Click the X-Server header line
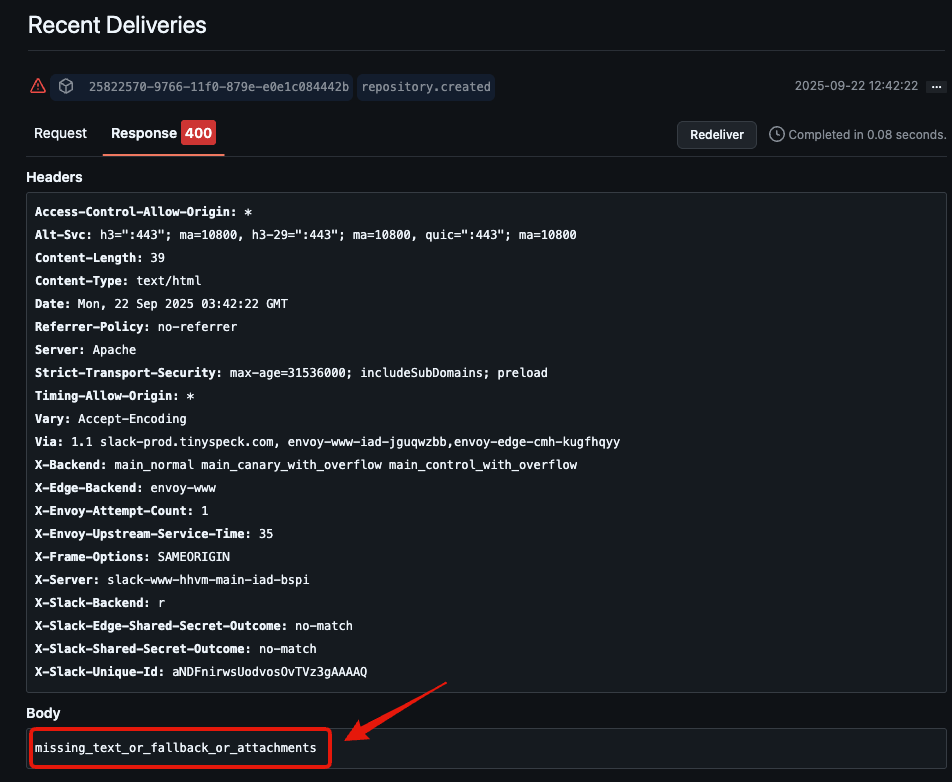Viewport: 952px width, 782px height. pos(172,580)
